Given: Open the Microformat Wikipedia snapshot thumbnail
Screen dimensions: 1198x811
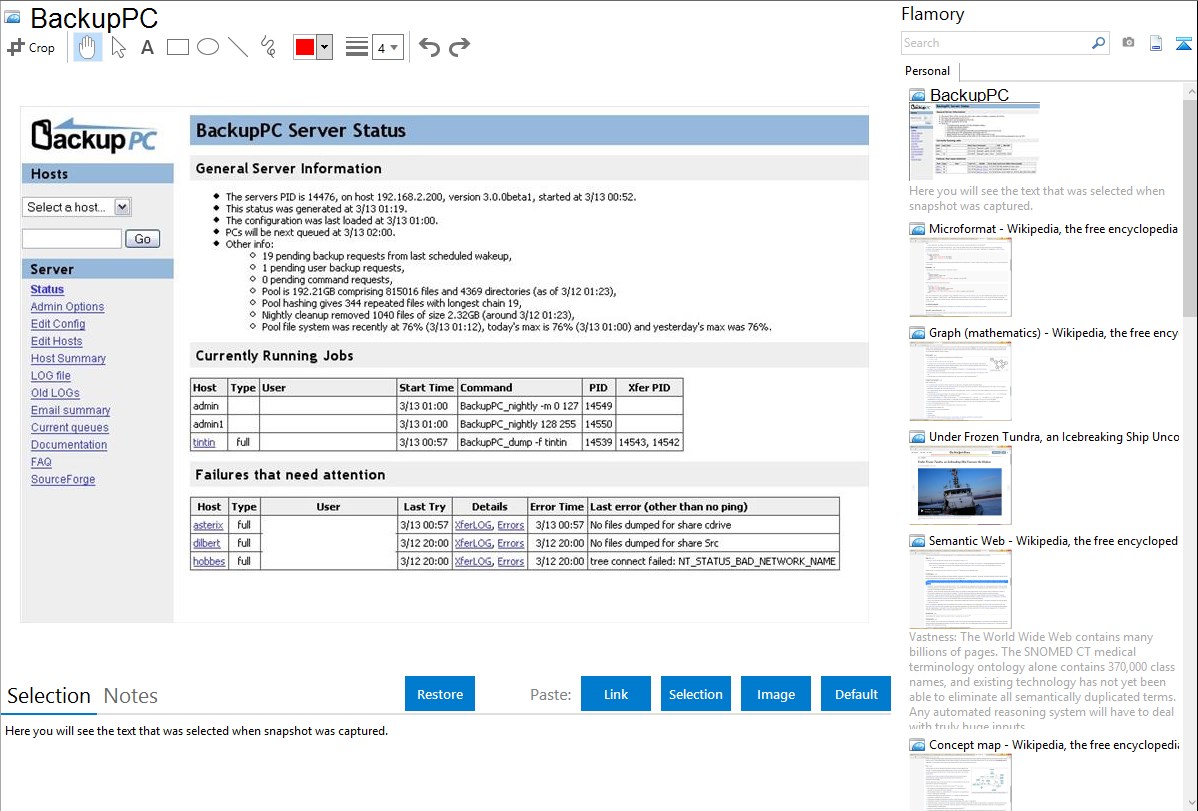Looking at the screenshot, I should [x=960, y=277].
